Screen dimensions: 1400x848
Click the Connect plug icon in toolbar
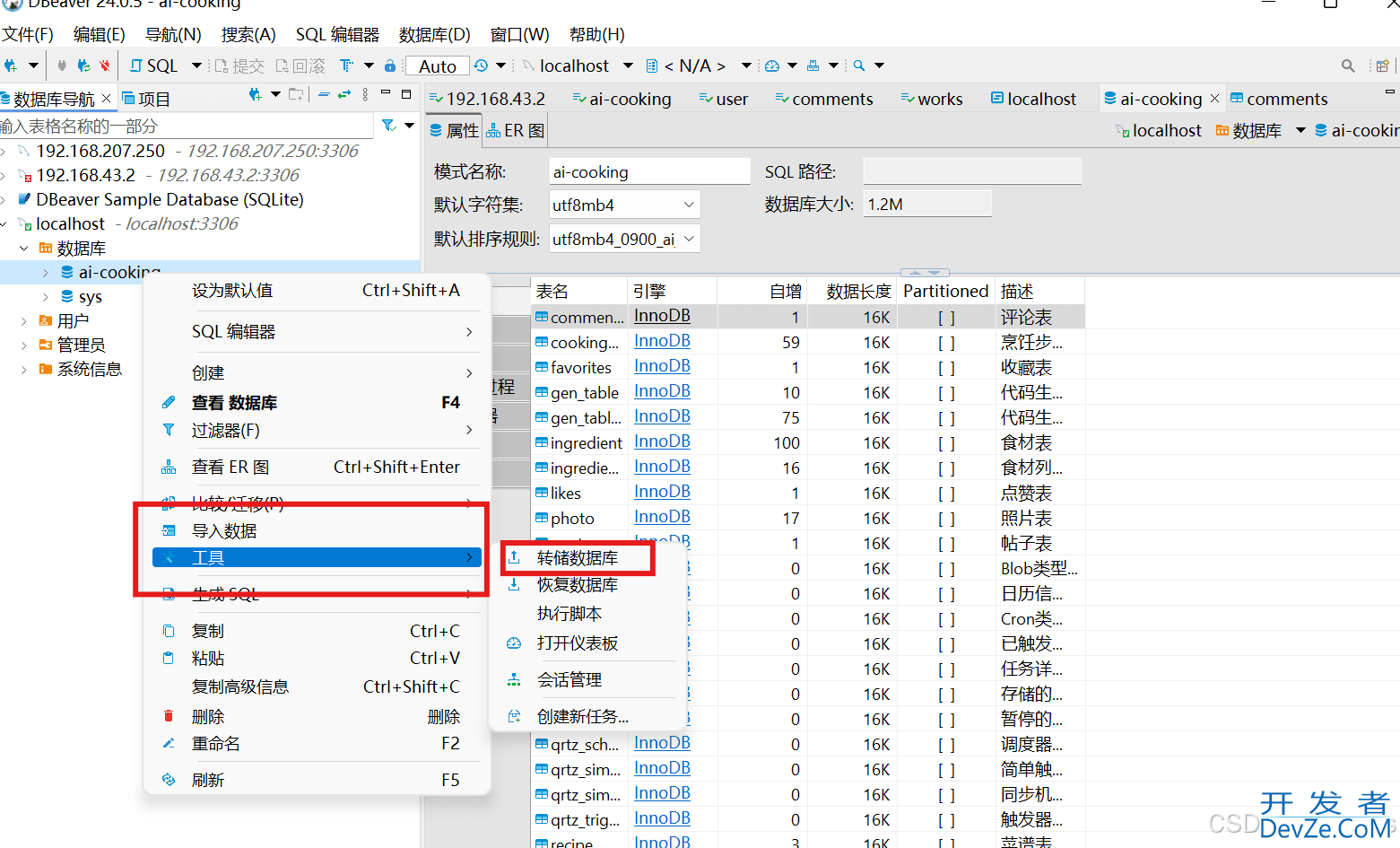[x=62, y=66]
